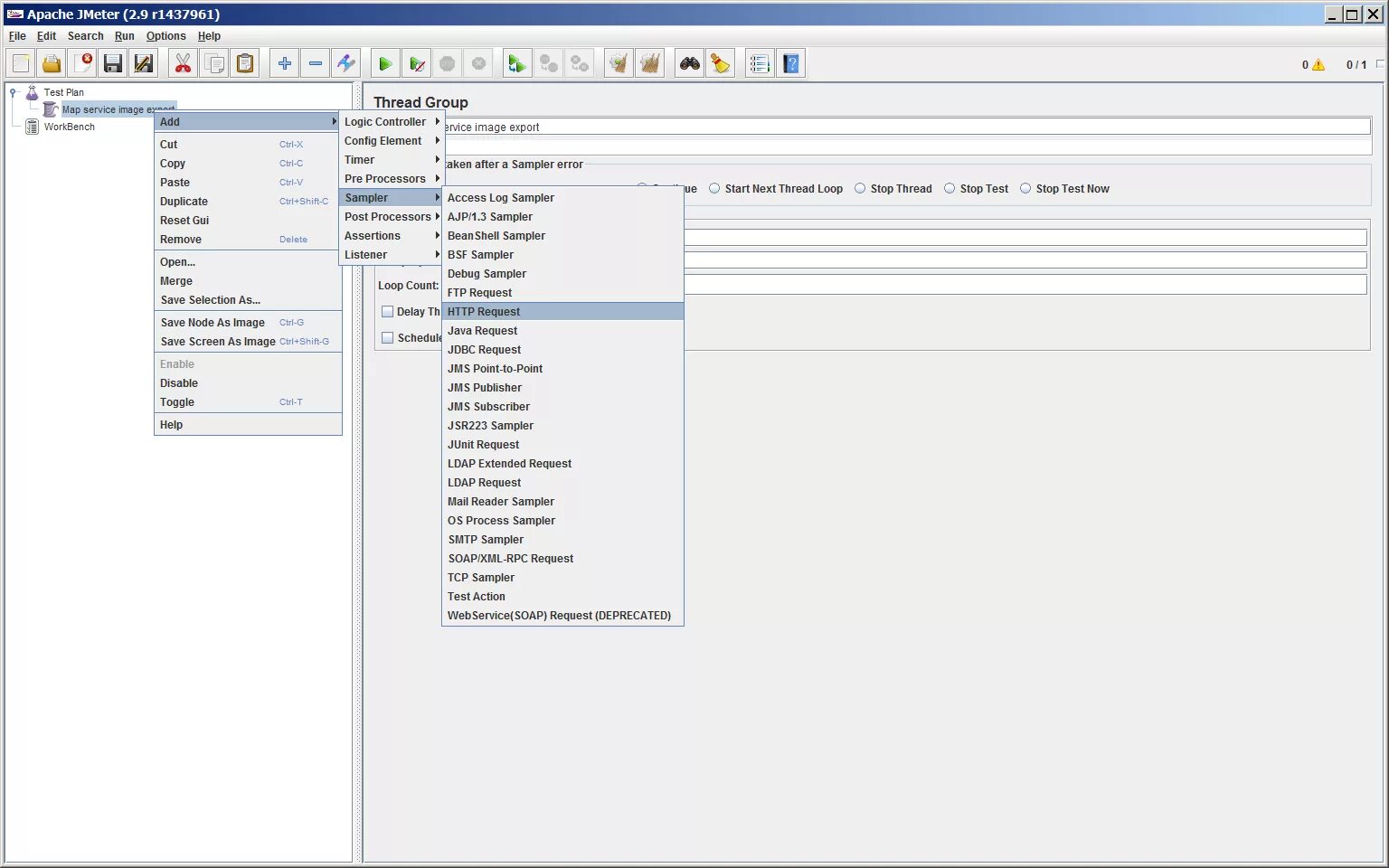Screen dimensions: 1389x868
Task: Open the Options menu
Action: point(166,36)
